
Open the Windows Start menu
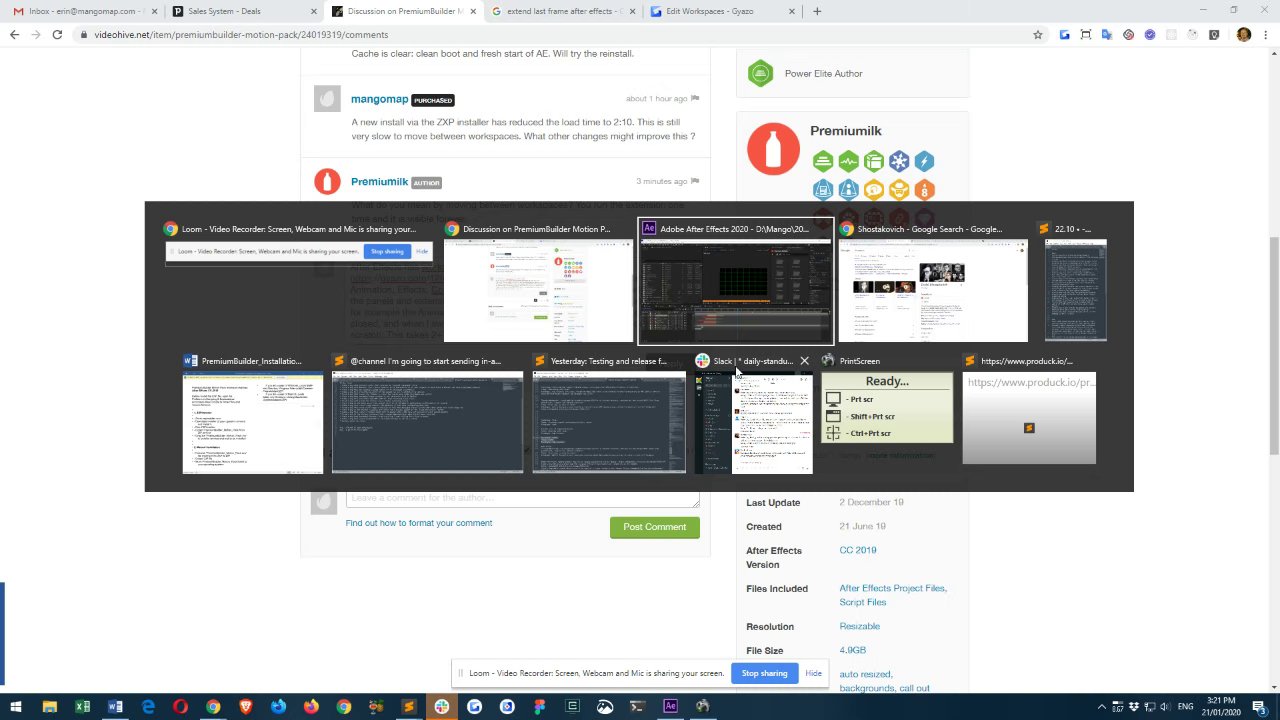(x=16, y=707)
